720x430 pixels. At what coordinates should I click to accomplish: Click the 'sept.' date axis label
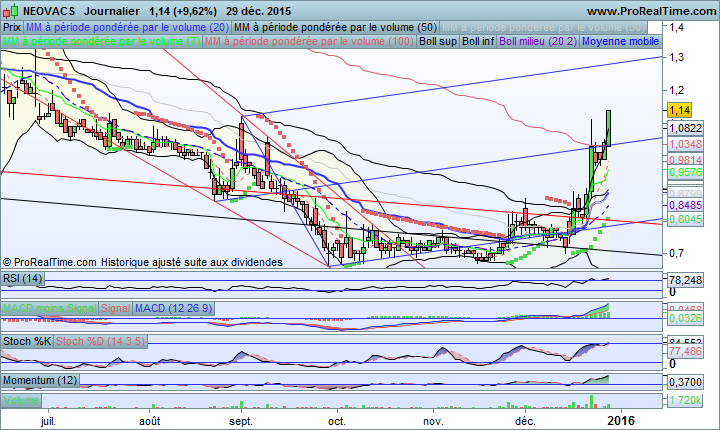point(241,421)
